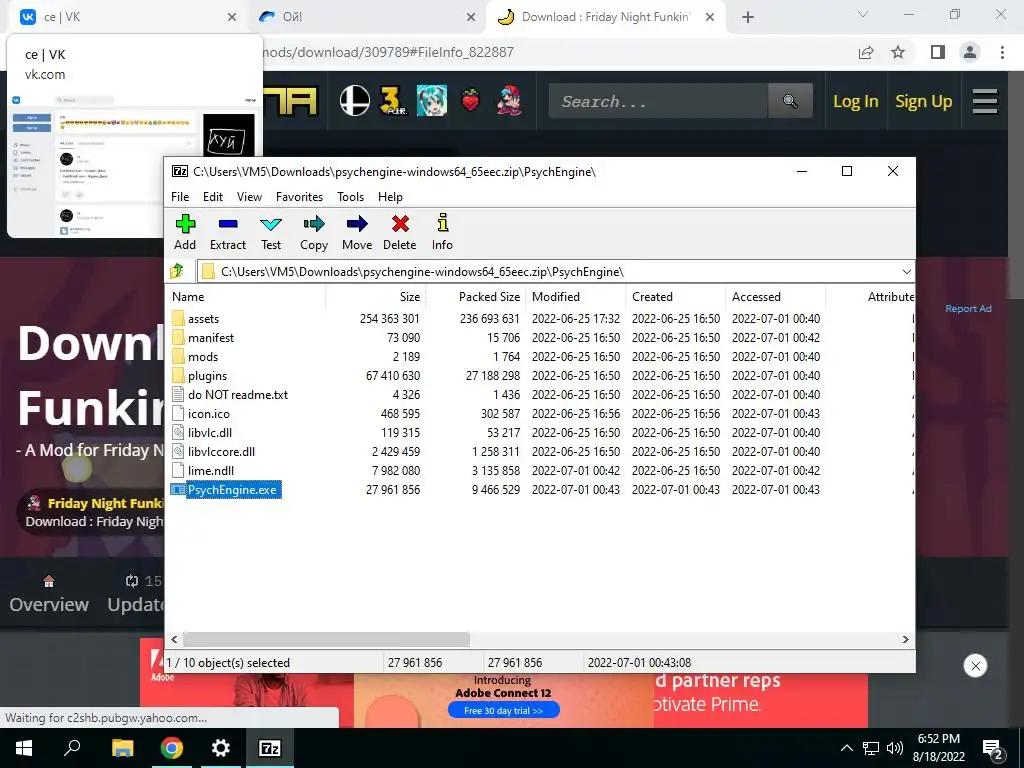Open the View menu
The image size is (1024, 768).
coord(249,197)
